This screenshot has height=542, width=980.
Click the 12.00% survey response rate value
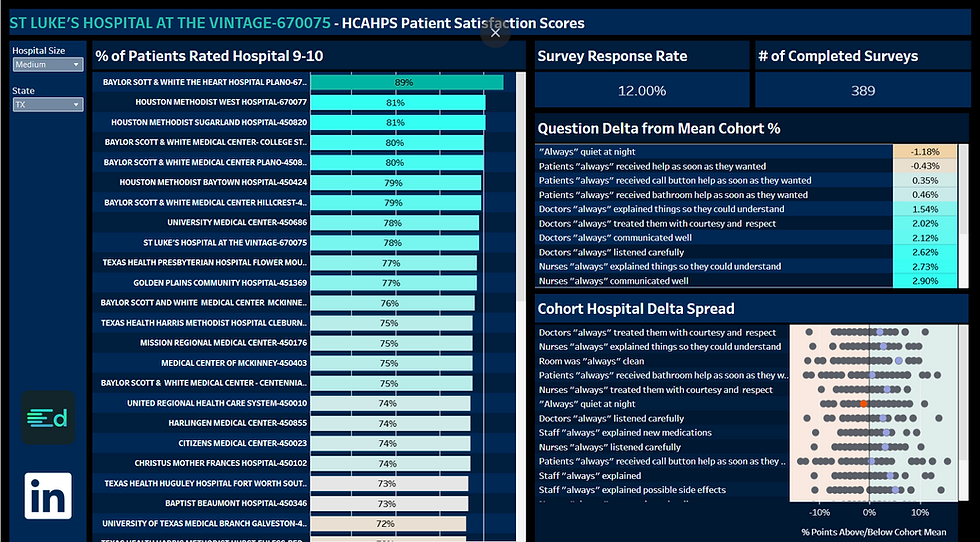click(642, 91)
